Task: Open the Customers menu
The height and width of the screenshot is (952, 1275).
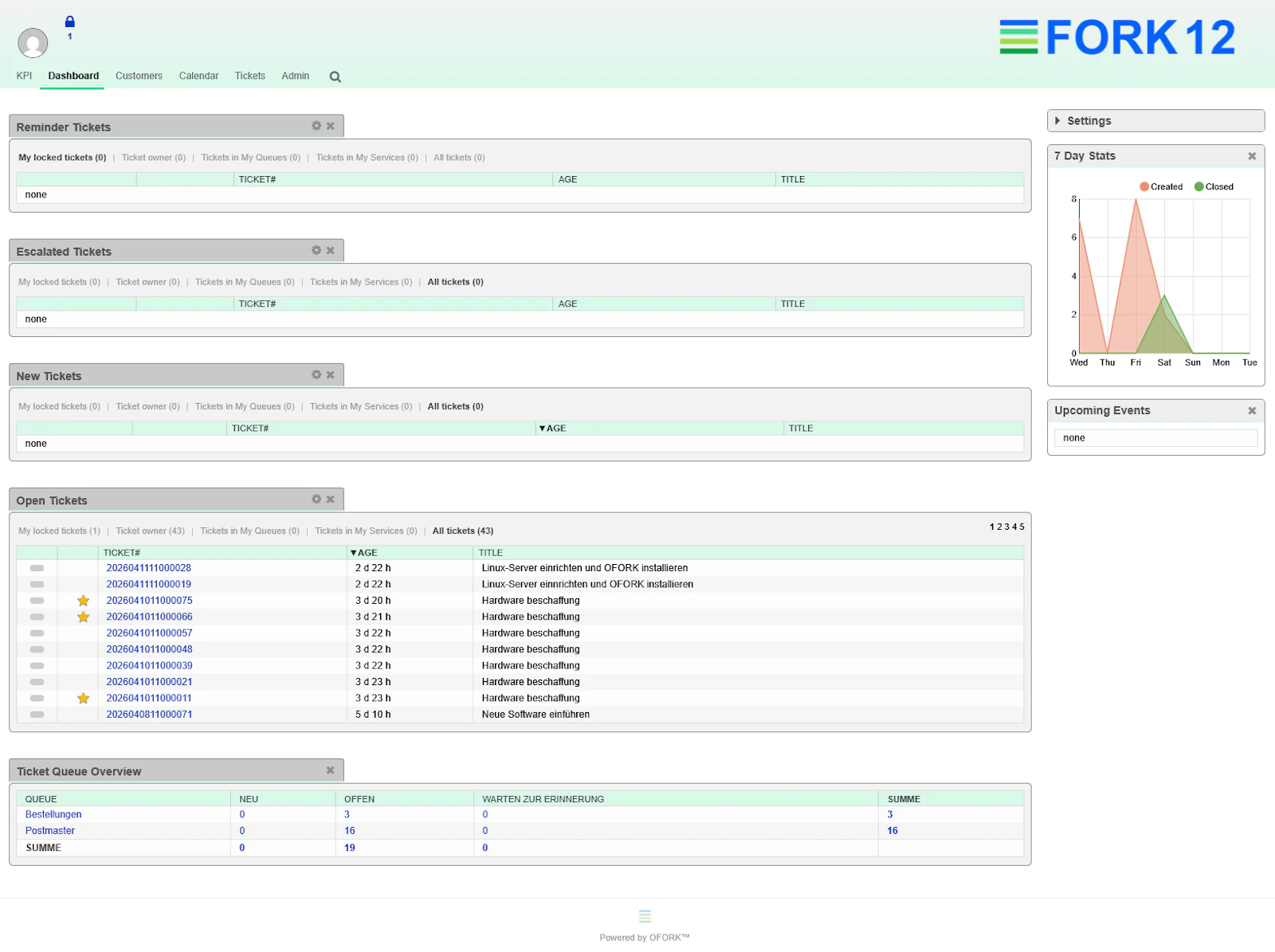Action: point(139,76)
